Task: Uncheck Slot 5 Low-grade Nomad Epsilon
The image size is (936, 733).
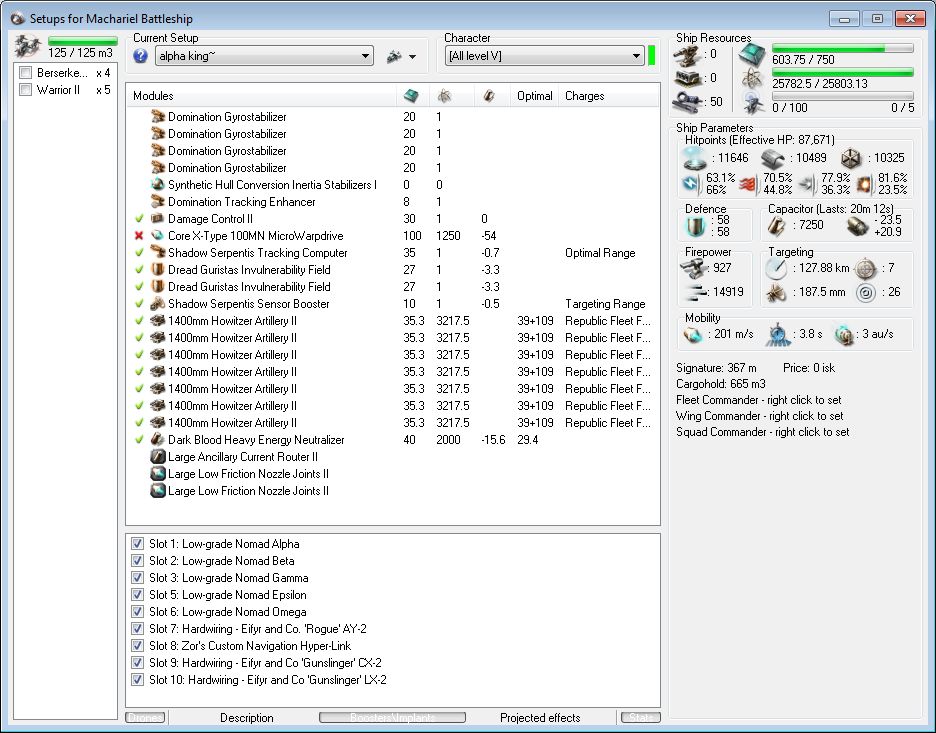Action: tap(137, 595)
